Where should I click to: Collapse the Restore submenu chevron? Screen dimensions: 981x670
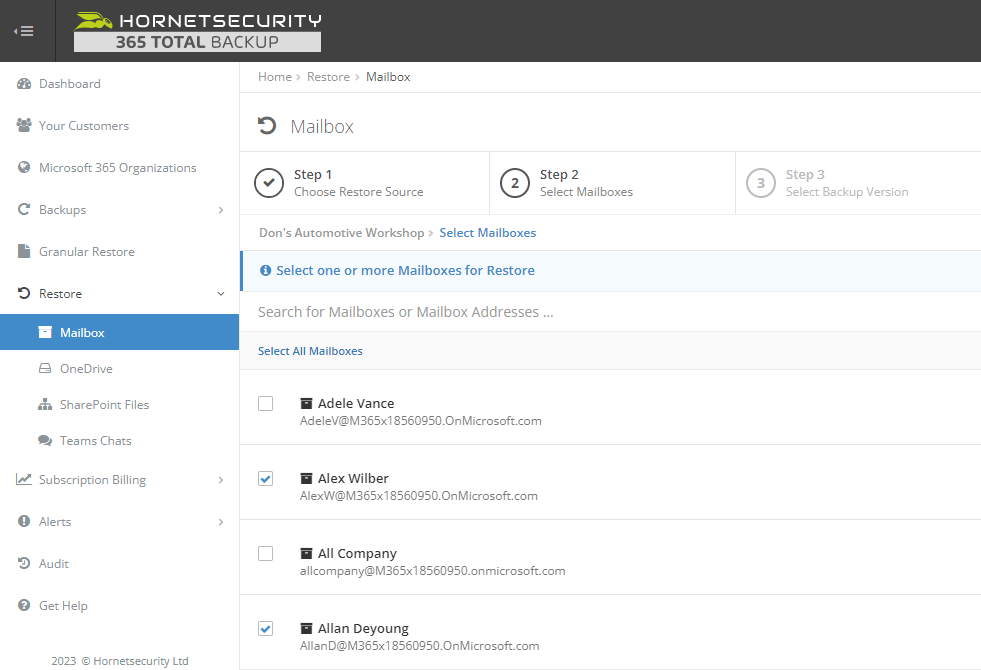[x=221, y=294]
